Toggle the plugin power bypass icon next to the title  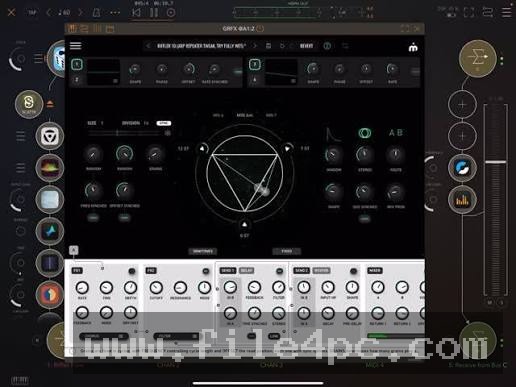(260, 29)
